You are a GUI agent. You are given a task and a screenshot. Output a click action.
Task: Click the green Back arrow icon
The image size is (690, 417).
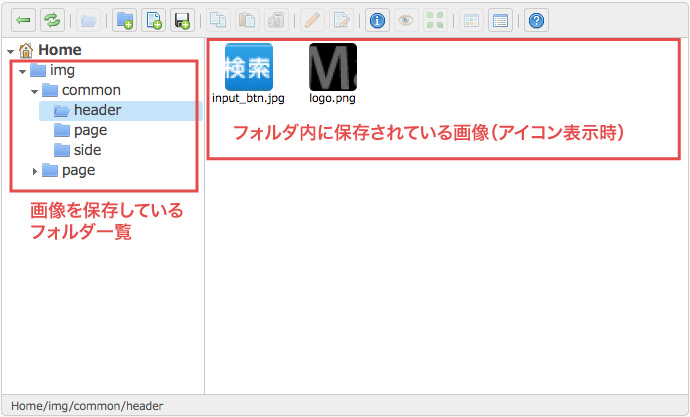point(23,20)
